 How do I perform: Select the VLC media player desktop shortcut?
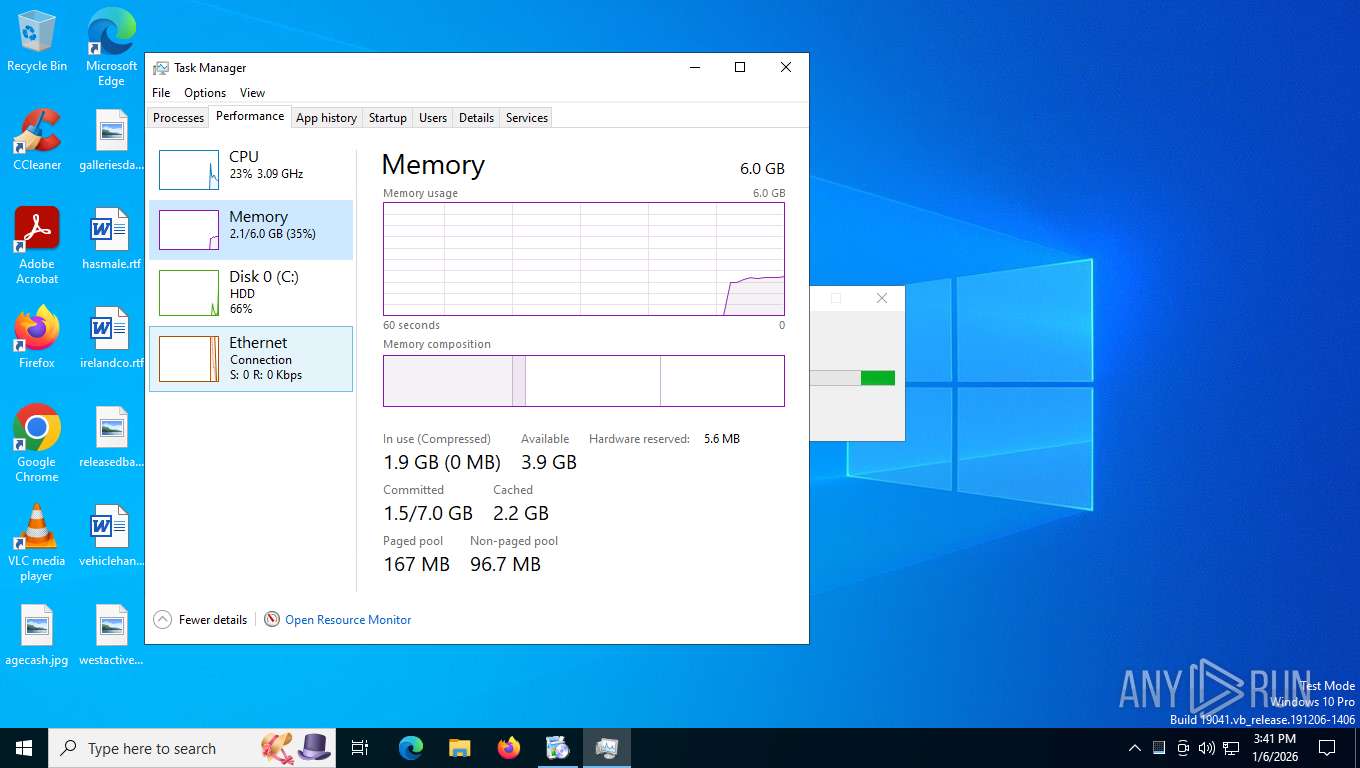point(37,543)
